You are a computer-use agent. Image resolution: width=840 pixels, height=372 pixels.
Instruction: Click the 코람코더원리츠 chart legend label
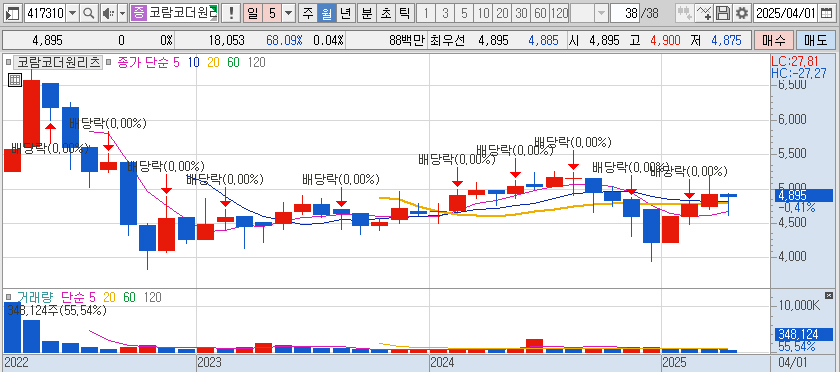click(58, 62)
